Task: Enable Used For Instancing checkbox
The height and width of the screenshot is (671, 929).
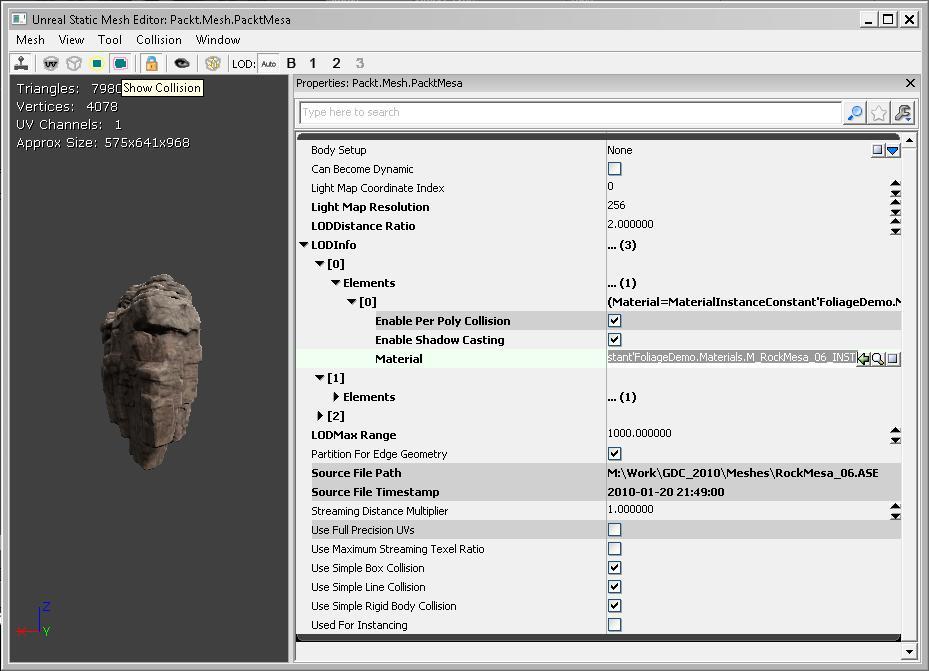Action: pyautogui.click(x=614, y=624)
